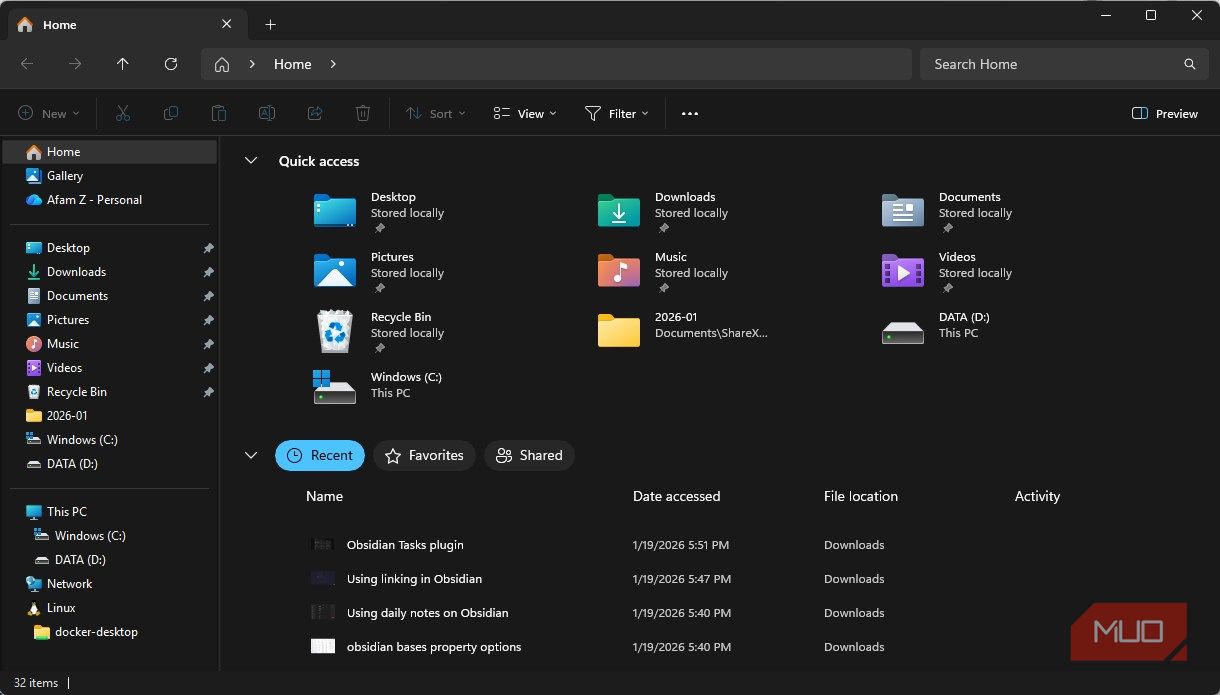
Task: Open the 2026-01 folder icon in Quick access
Action: 618,331
